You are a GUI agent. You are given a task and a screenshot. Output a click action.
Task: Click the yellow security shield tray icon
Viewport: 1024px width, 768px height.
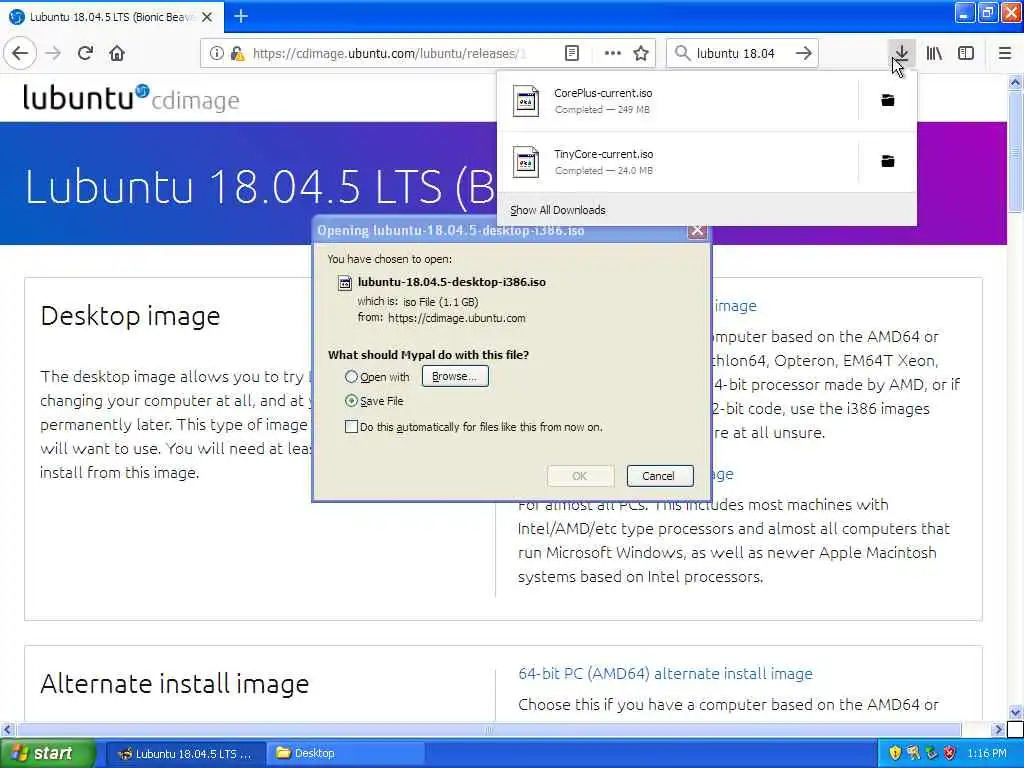click(895, 754)
